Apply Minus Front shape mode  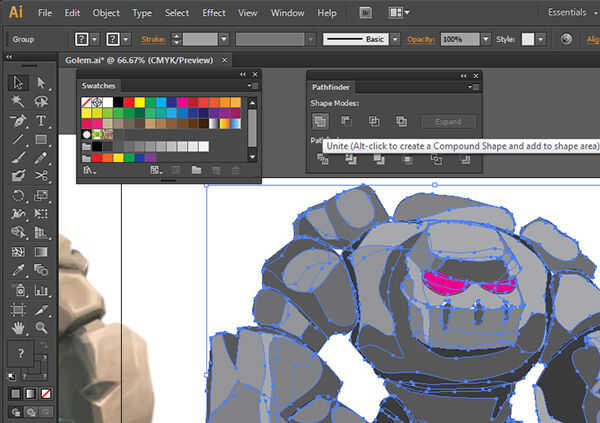[x=347, y=121]
